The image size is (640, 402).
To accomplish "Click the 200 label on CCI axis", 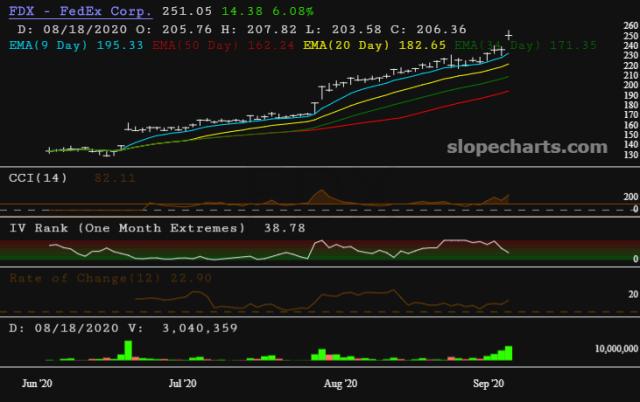I will tap(631, 197).
